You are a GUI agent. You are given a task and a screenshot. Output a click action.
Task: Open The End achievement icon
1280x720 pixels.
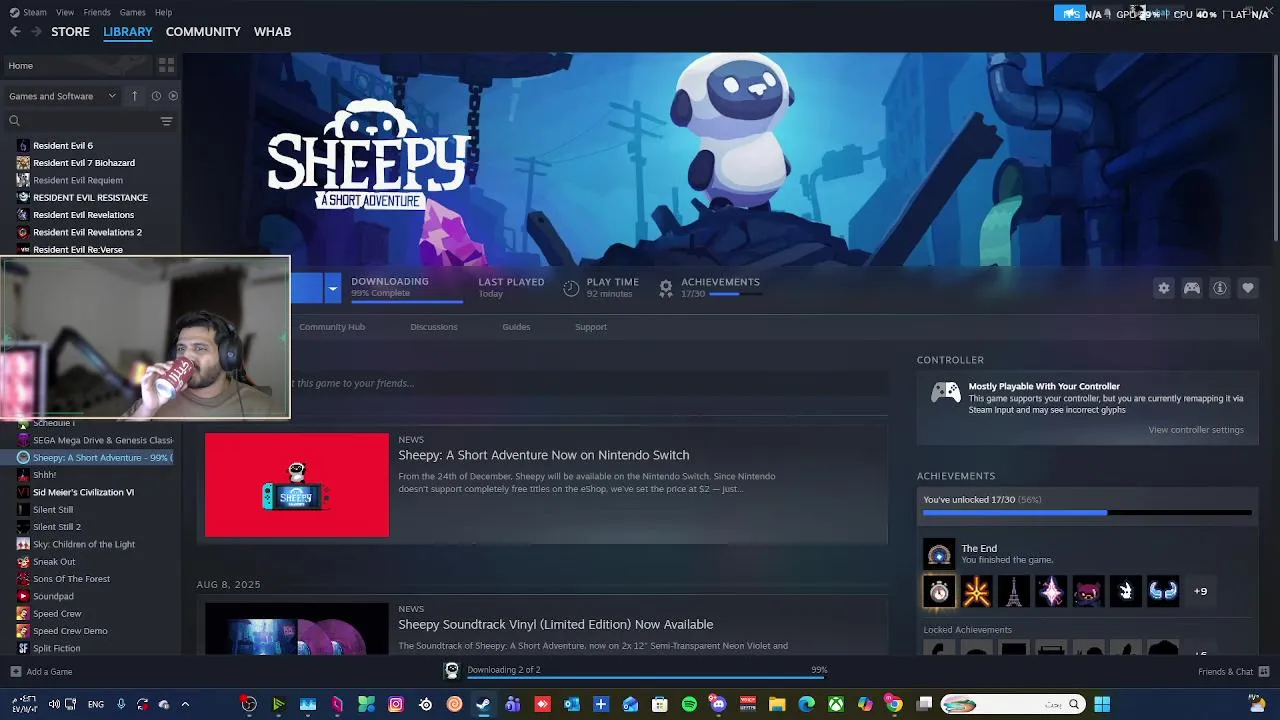[x=939, y=554]
